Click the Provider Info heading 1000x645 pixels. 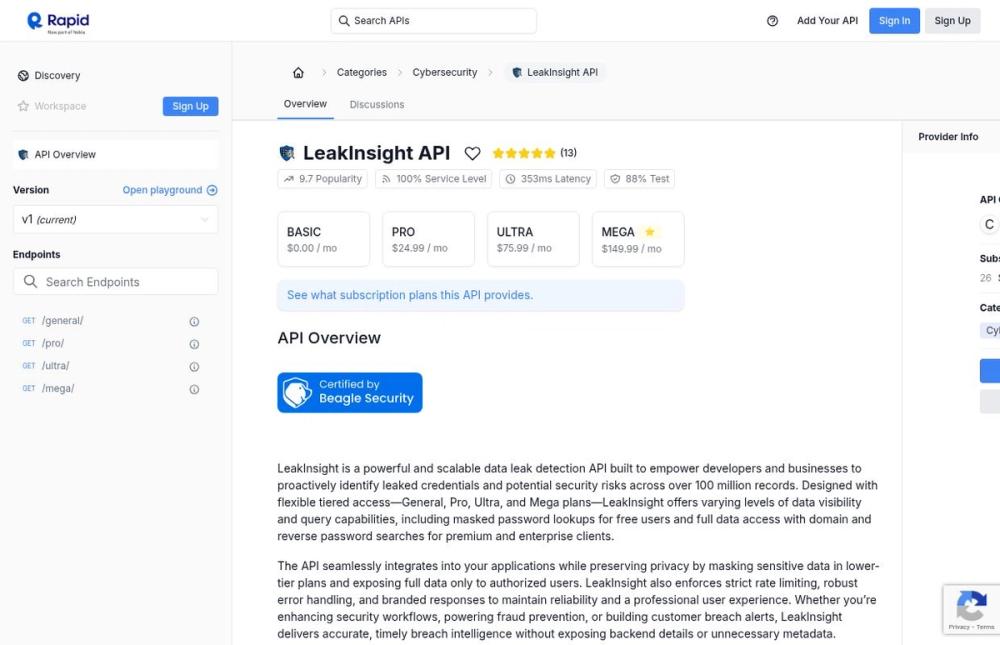pyautogui.click(x=948, y=137)
